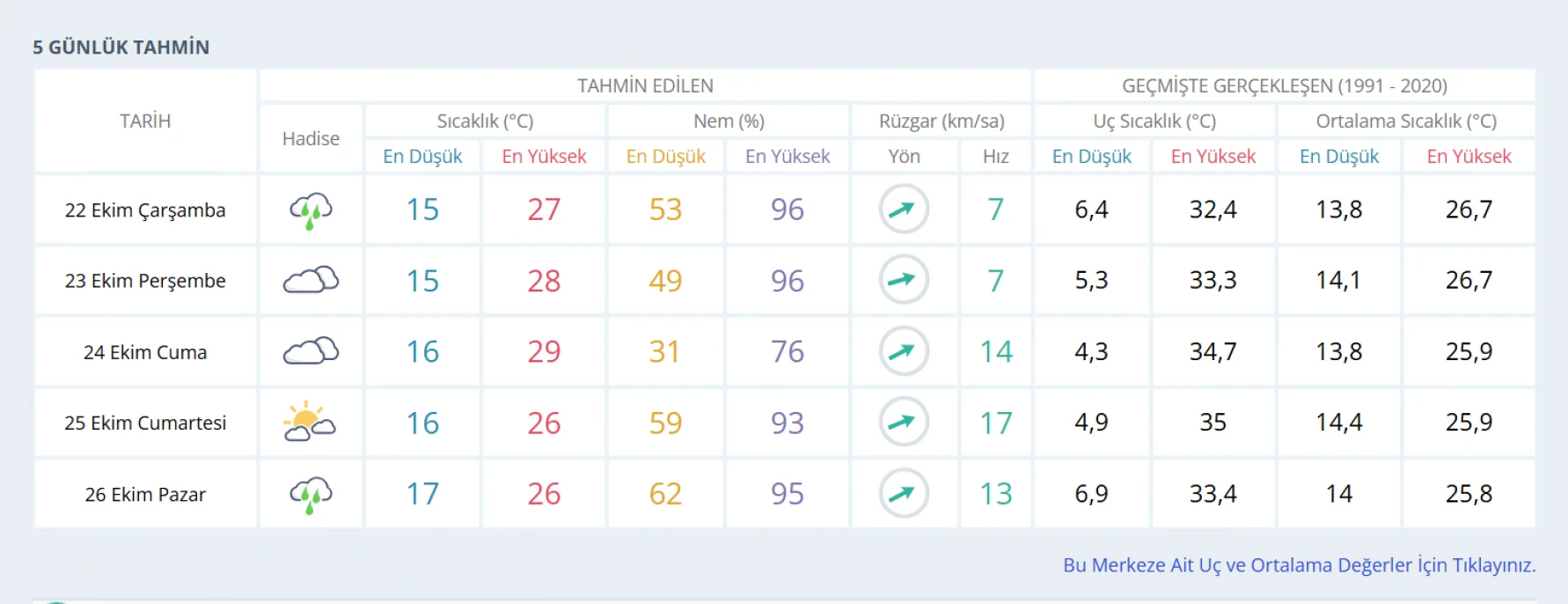Image resolution: width=1568 pixels, height=604 pixels.
Task: Click the Uç Sıcaklık (°C) header
Action: (1154, 121)
